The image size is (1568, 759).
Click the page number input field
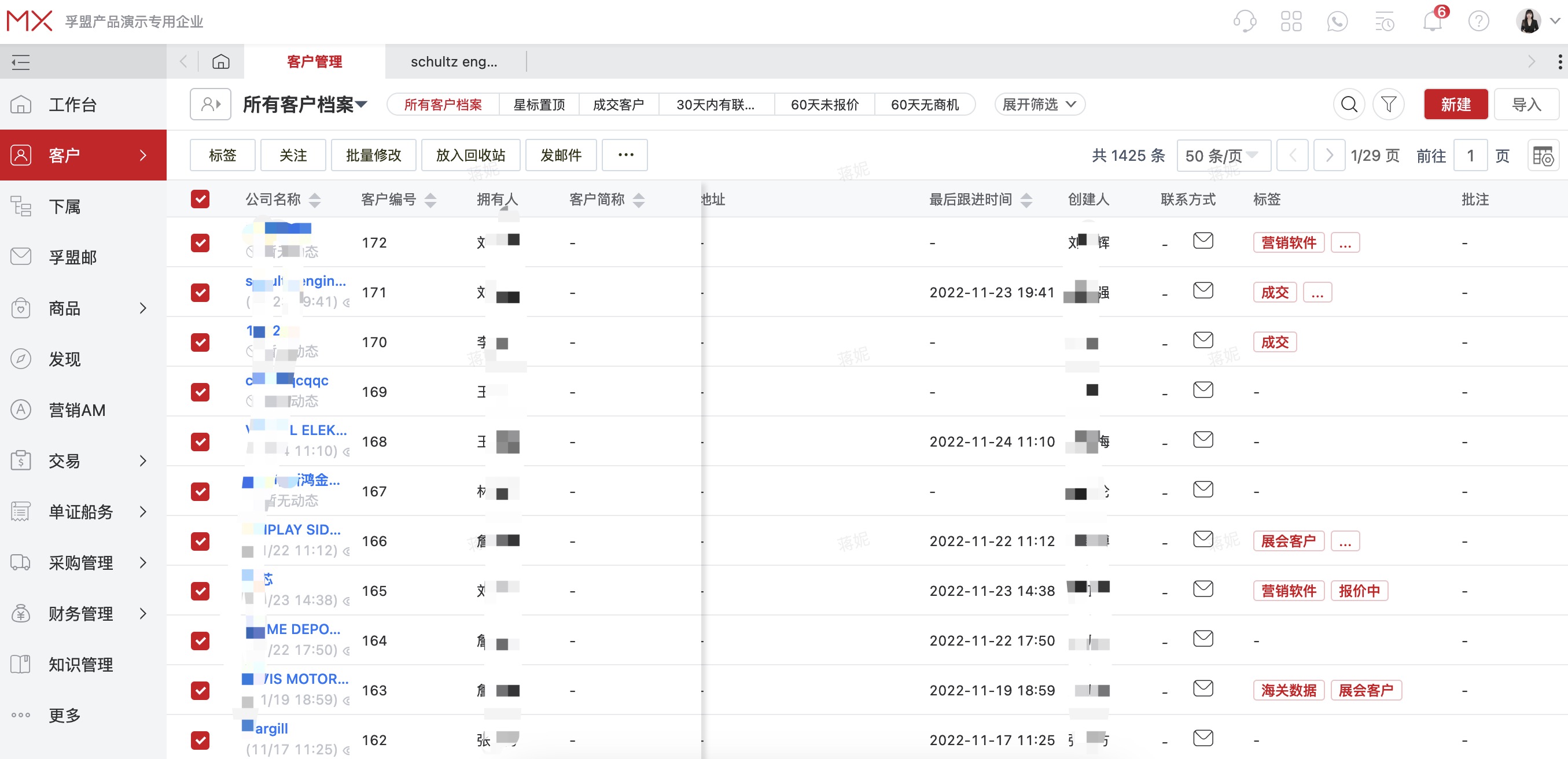click(x=1471, y=155)
